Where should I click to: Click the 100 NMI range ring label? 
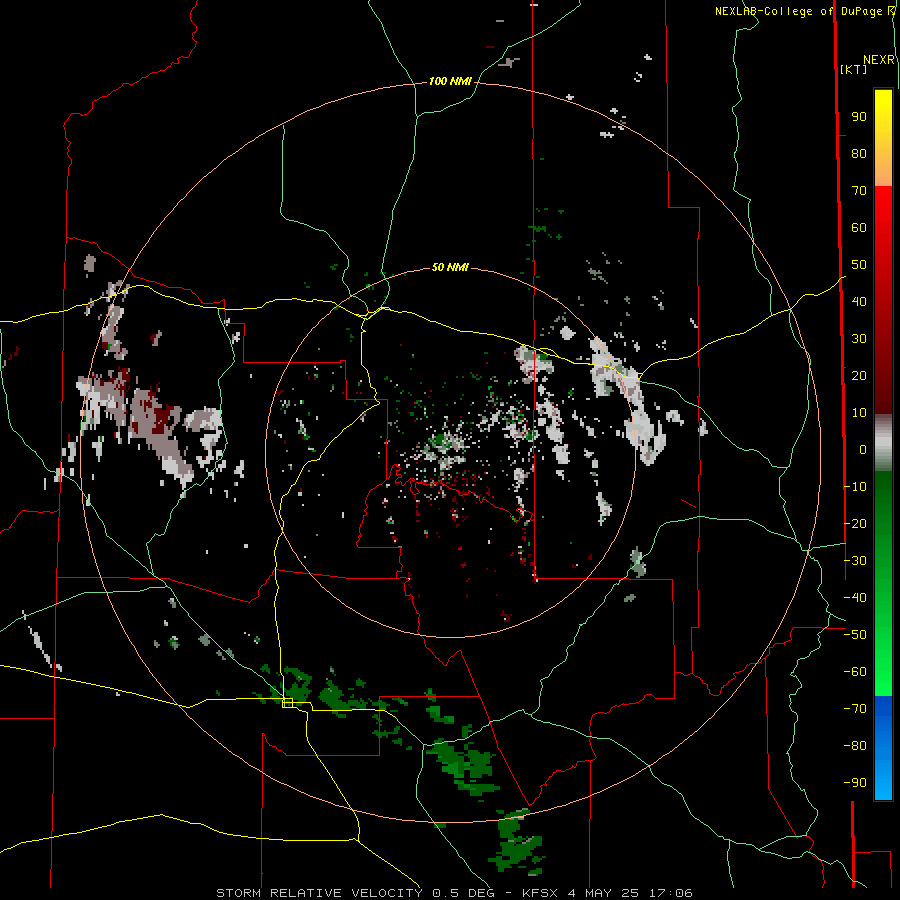coord(450,82)
